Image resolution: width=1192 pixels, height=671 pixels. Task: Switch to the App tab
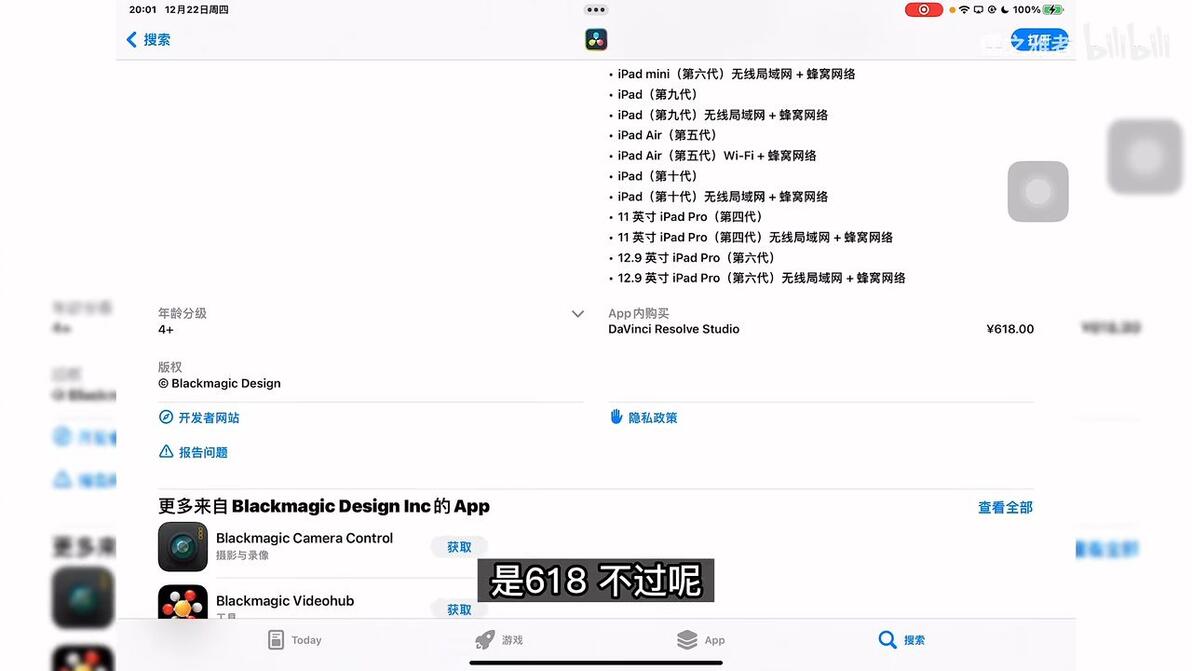tap(700, 640)
